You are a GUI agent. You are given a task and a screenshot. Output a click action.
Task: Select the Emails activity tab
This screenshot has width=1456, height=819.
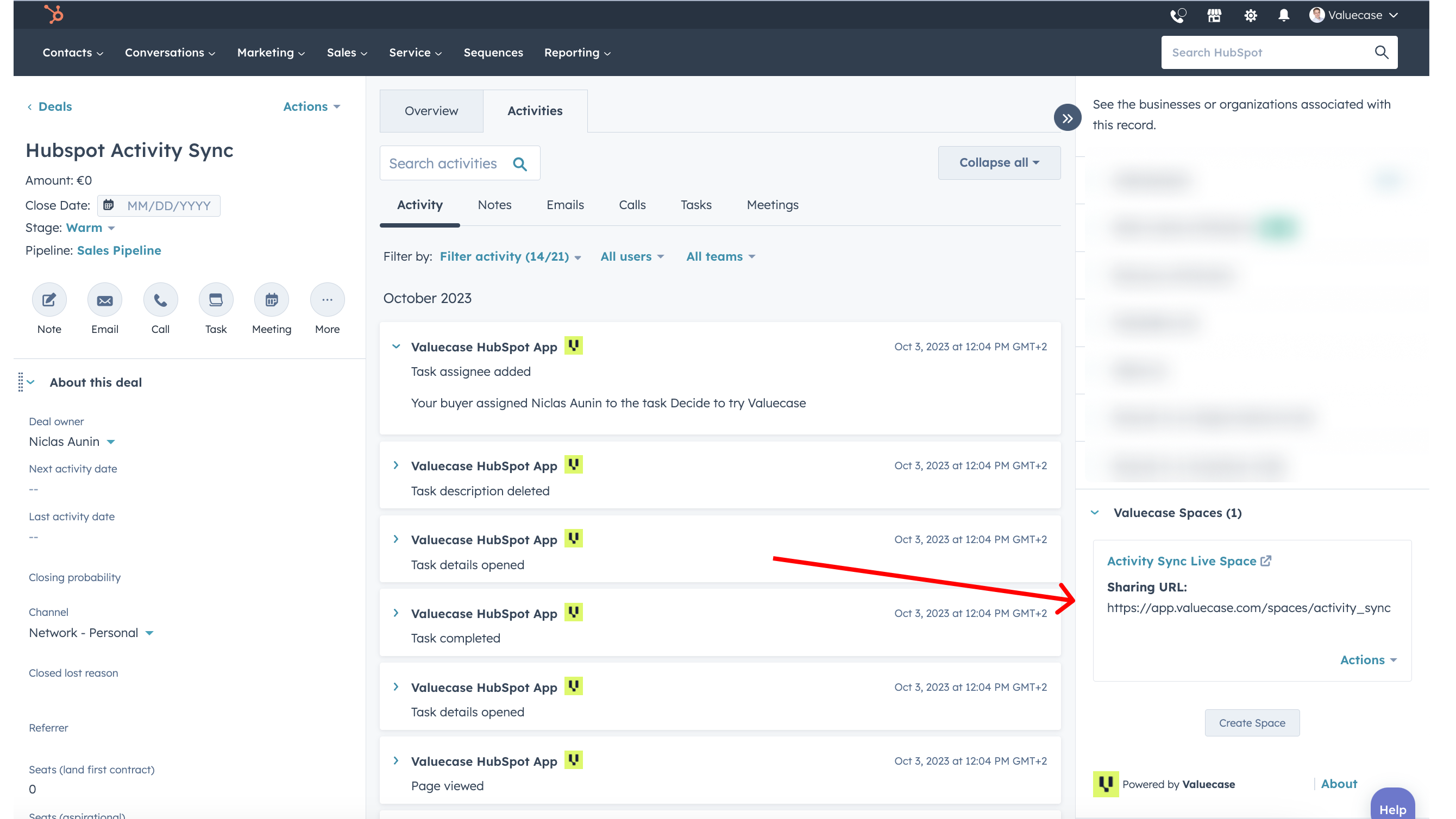[564, 205]
